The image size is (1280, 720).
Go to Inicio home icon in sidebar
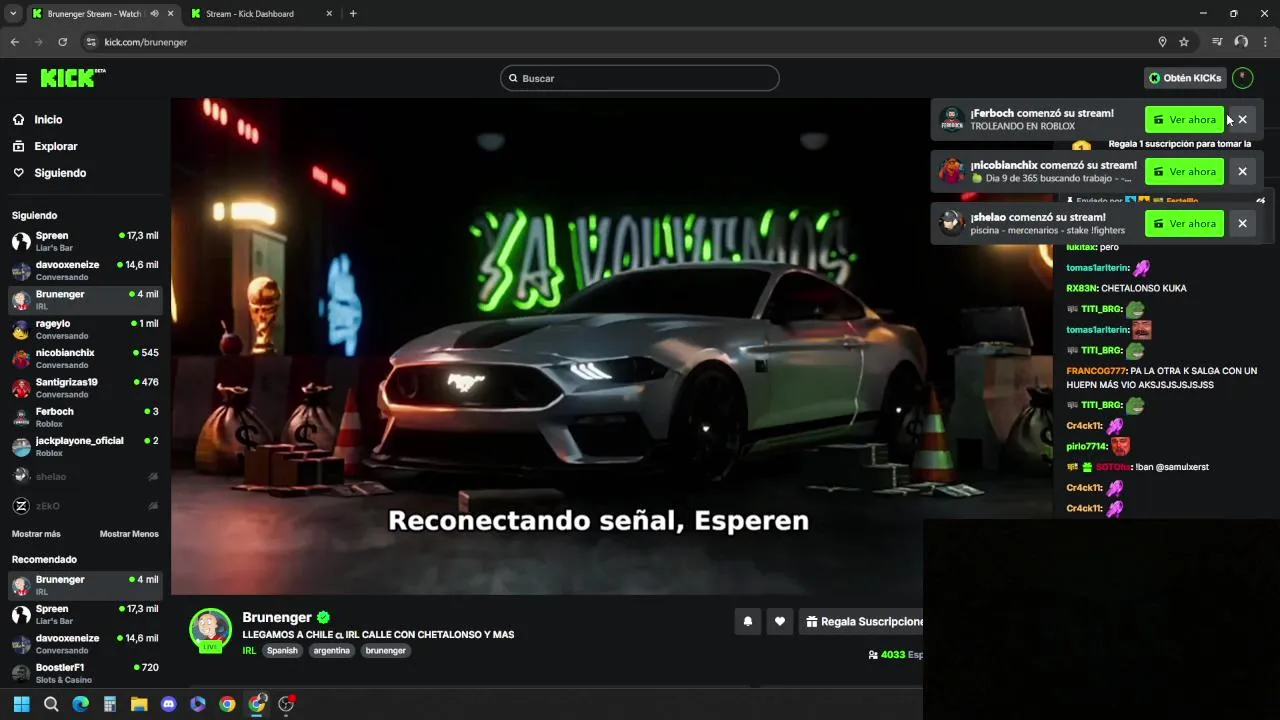[18, 120]
